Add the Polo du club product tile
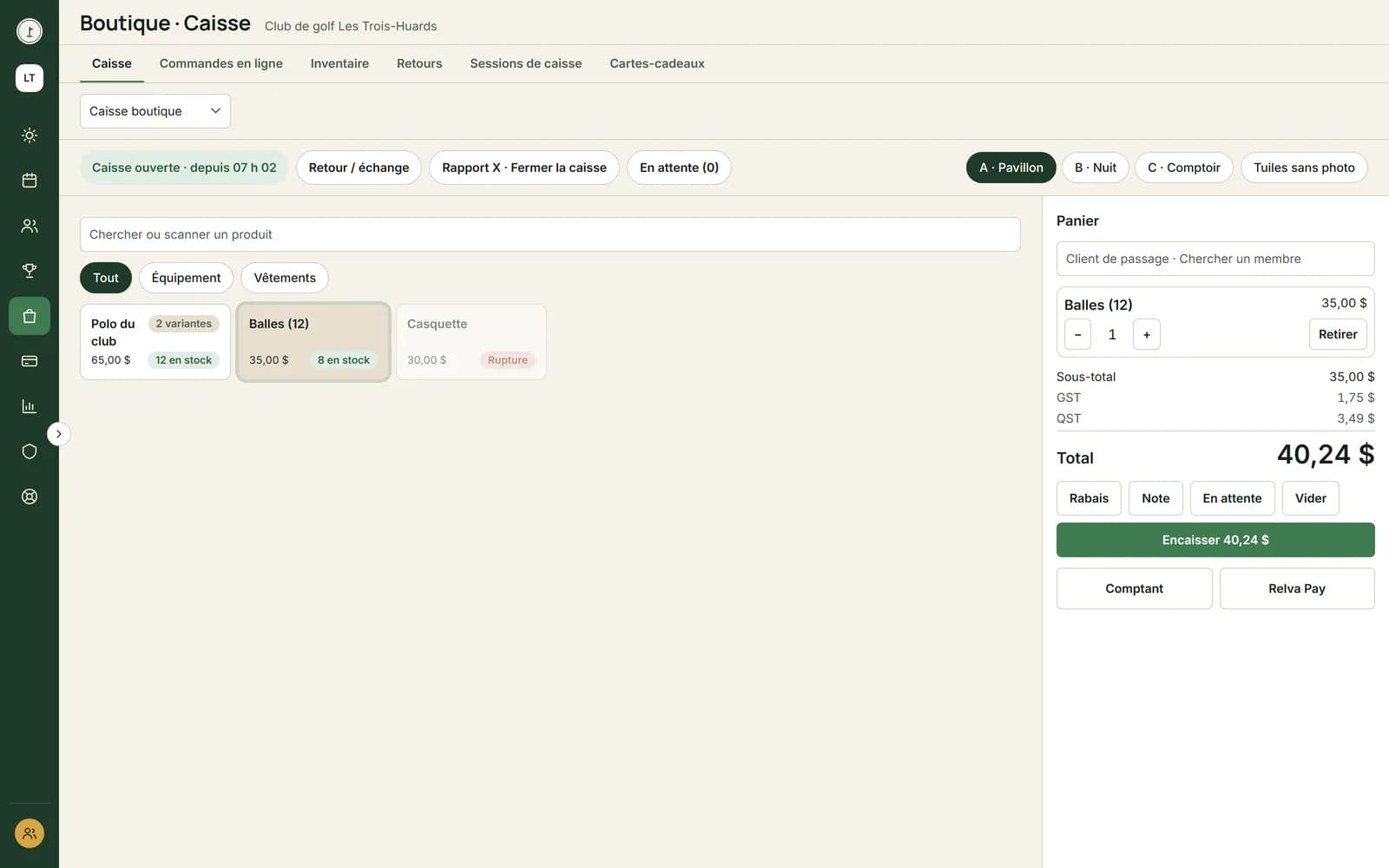The image size is (1389, 868). pos(155,342)
